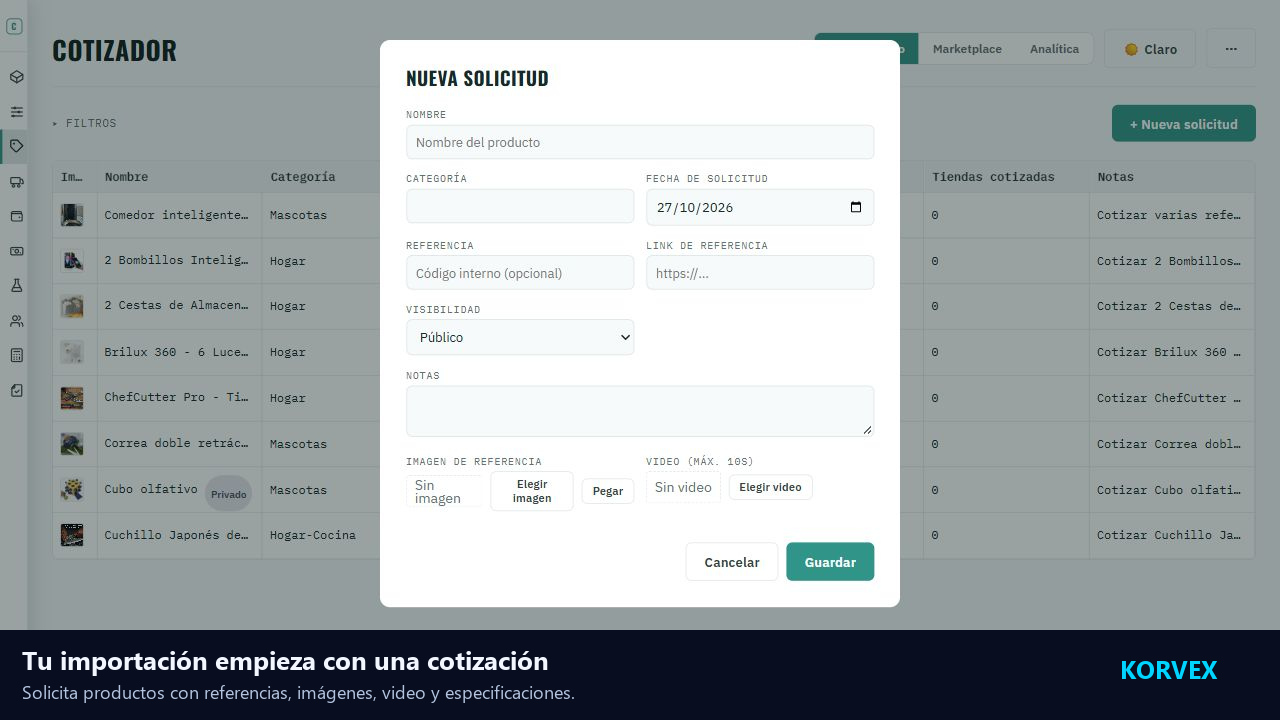
Task: Click the Pegar button
Action: [x=608, y=491]
